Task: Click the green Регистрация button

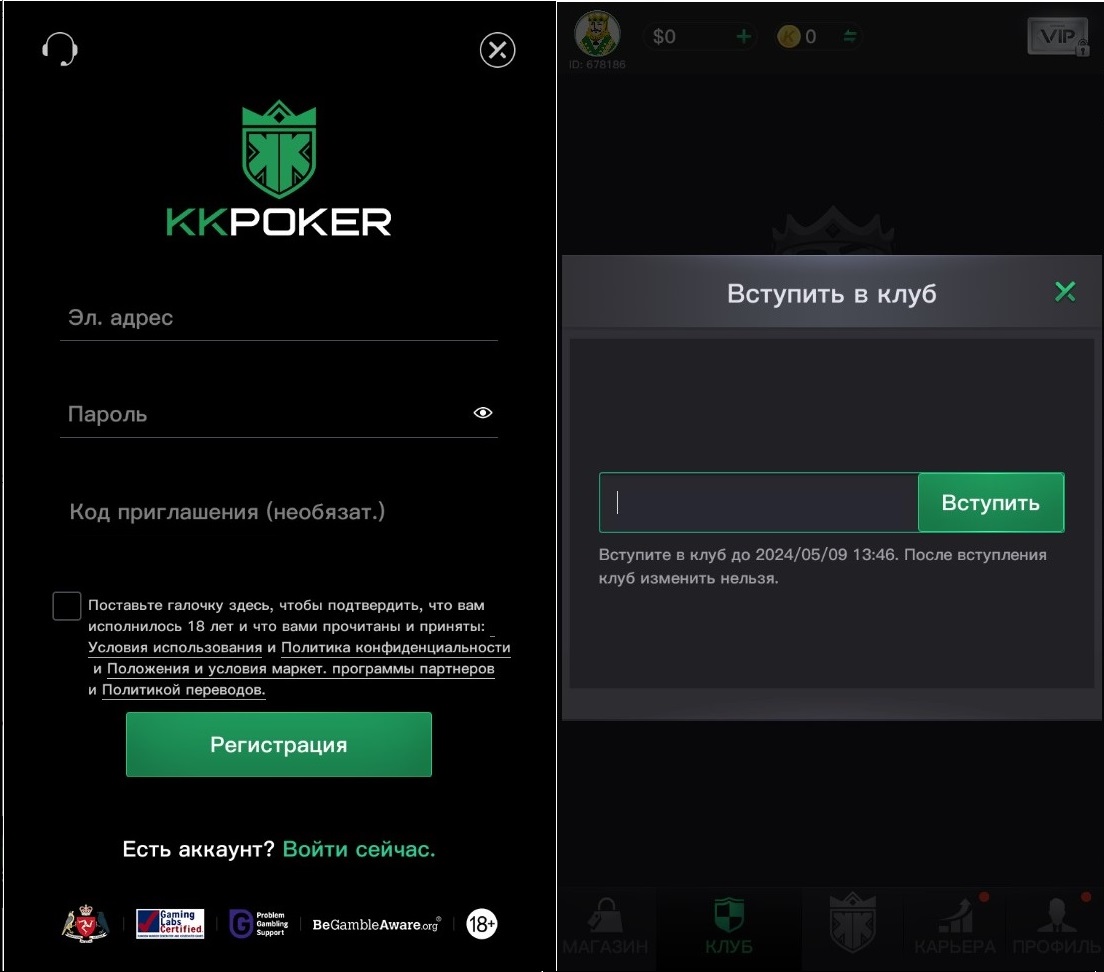Action: point(279,745)
